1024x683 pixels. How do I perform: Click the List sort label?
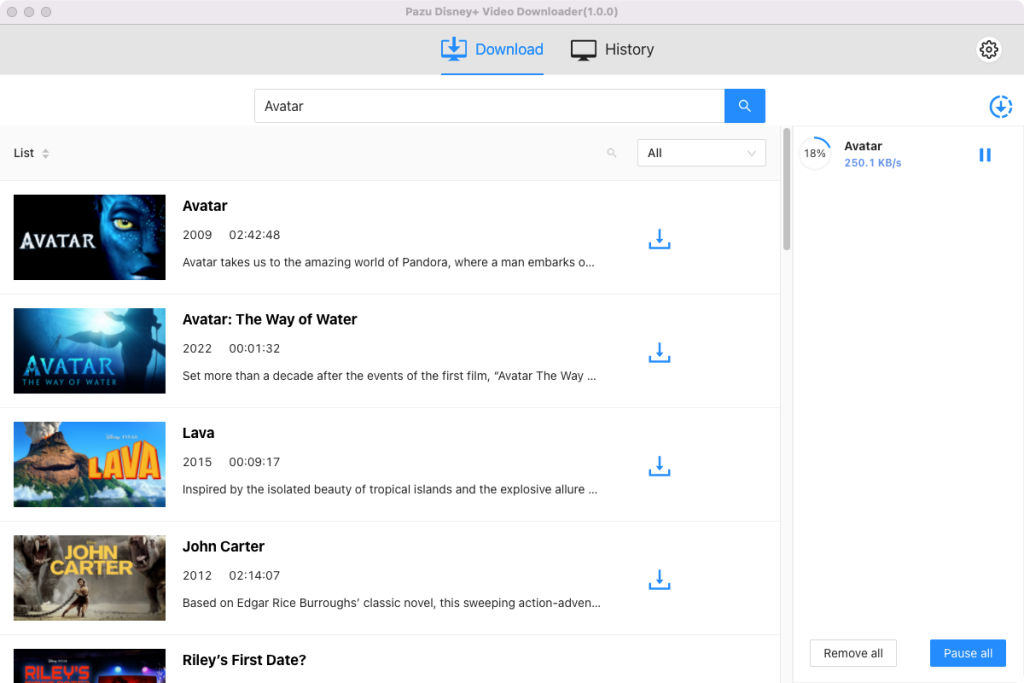pyautogui.click(x=24, y=153)
